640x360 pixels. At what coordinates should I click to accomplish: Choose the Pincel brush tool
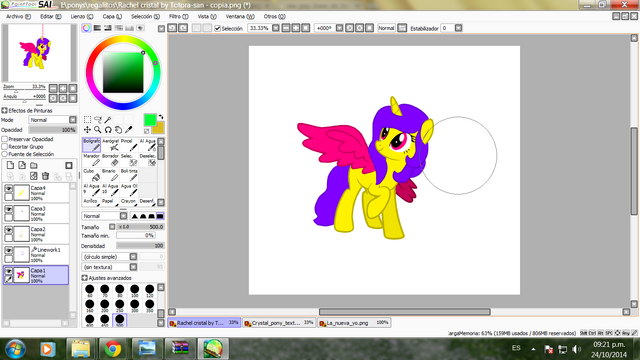(129, 145)
